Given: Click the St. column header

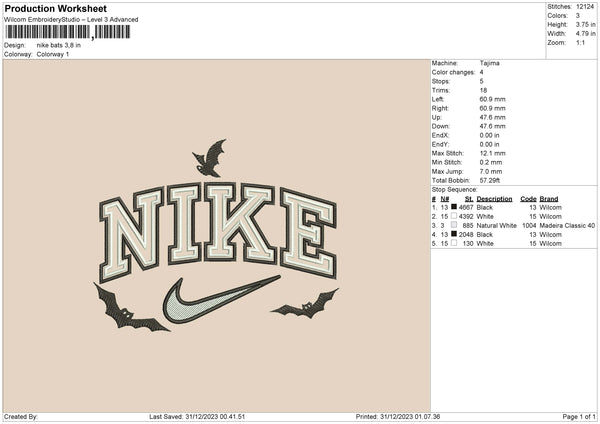Looking at the screenshot, I should [x=469, y=199].
